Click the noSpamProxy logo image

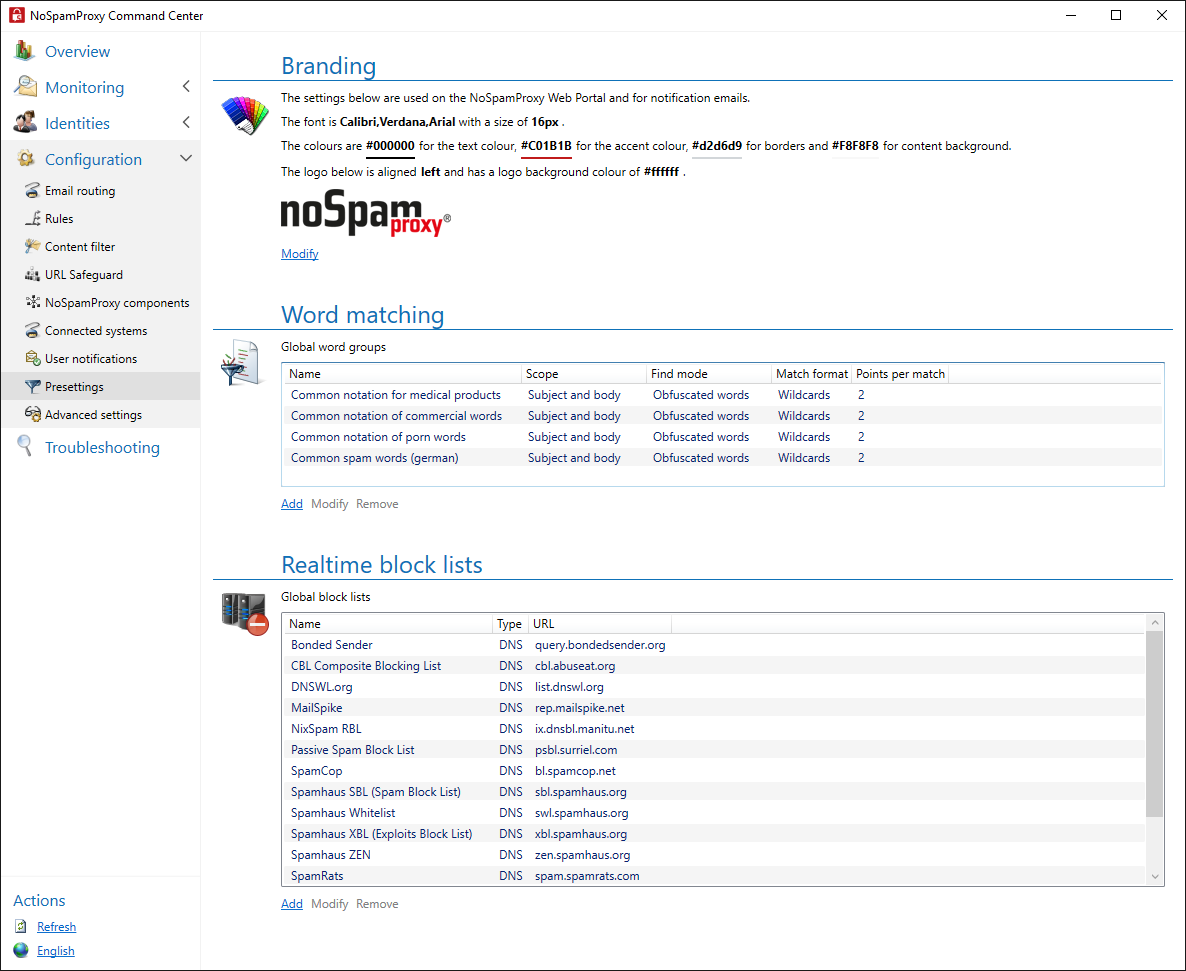coord(365,214)
